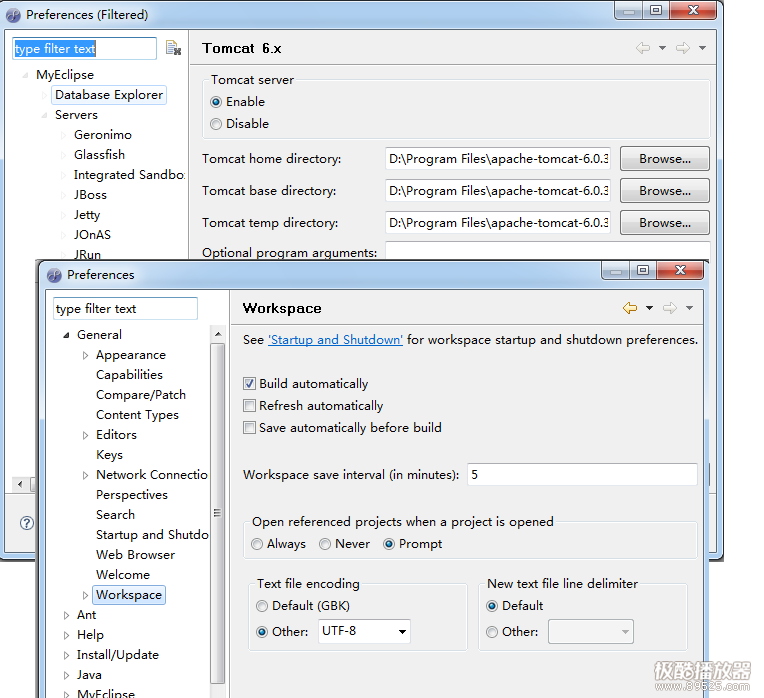Select Geronimo server in tree
This screenshot has height=698, width=764.
pos(103,134)
